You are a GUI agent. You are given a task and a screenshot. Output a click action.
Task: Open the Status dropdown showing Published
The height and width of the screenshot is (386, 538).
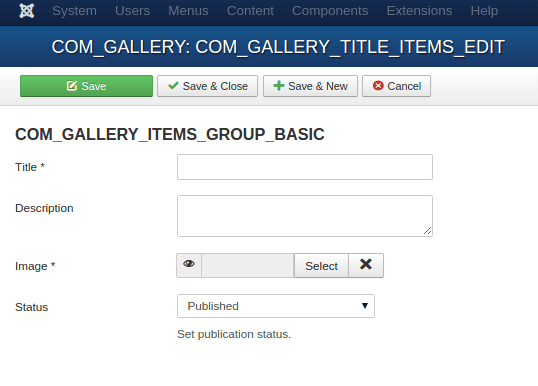pos(276,306)
